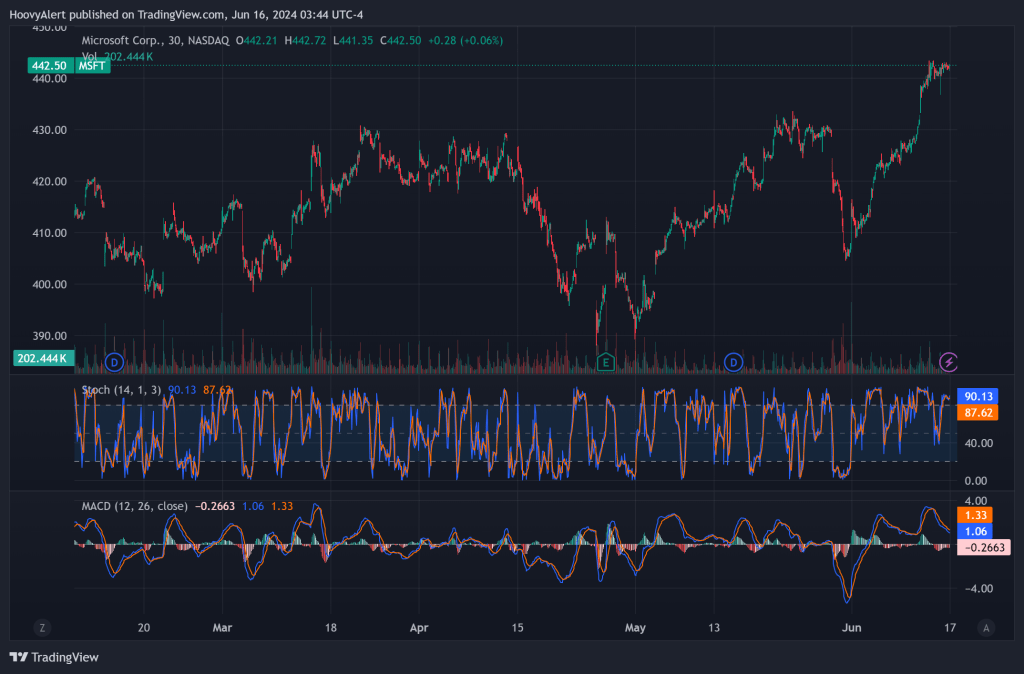Click the green MSFT symbol tag

[x=92, y=66]
